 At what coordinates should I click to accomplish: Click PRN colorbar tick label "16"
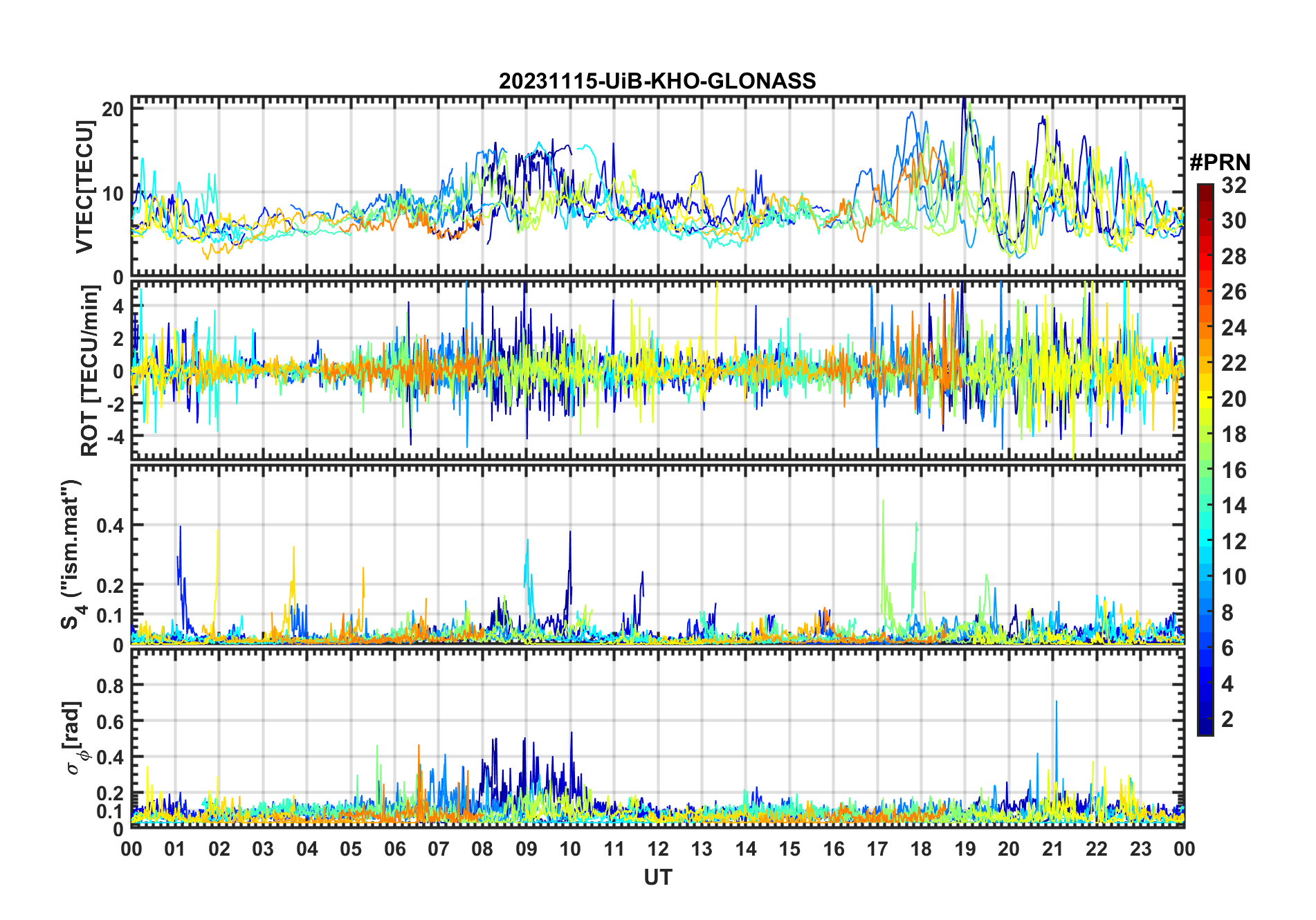click(x=1234, y=470)
